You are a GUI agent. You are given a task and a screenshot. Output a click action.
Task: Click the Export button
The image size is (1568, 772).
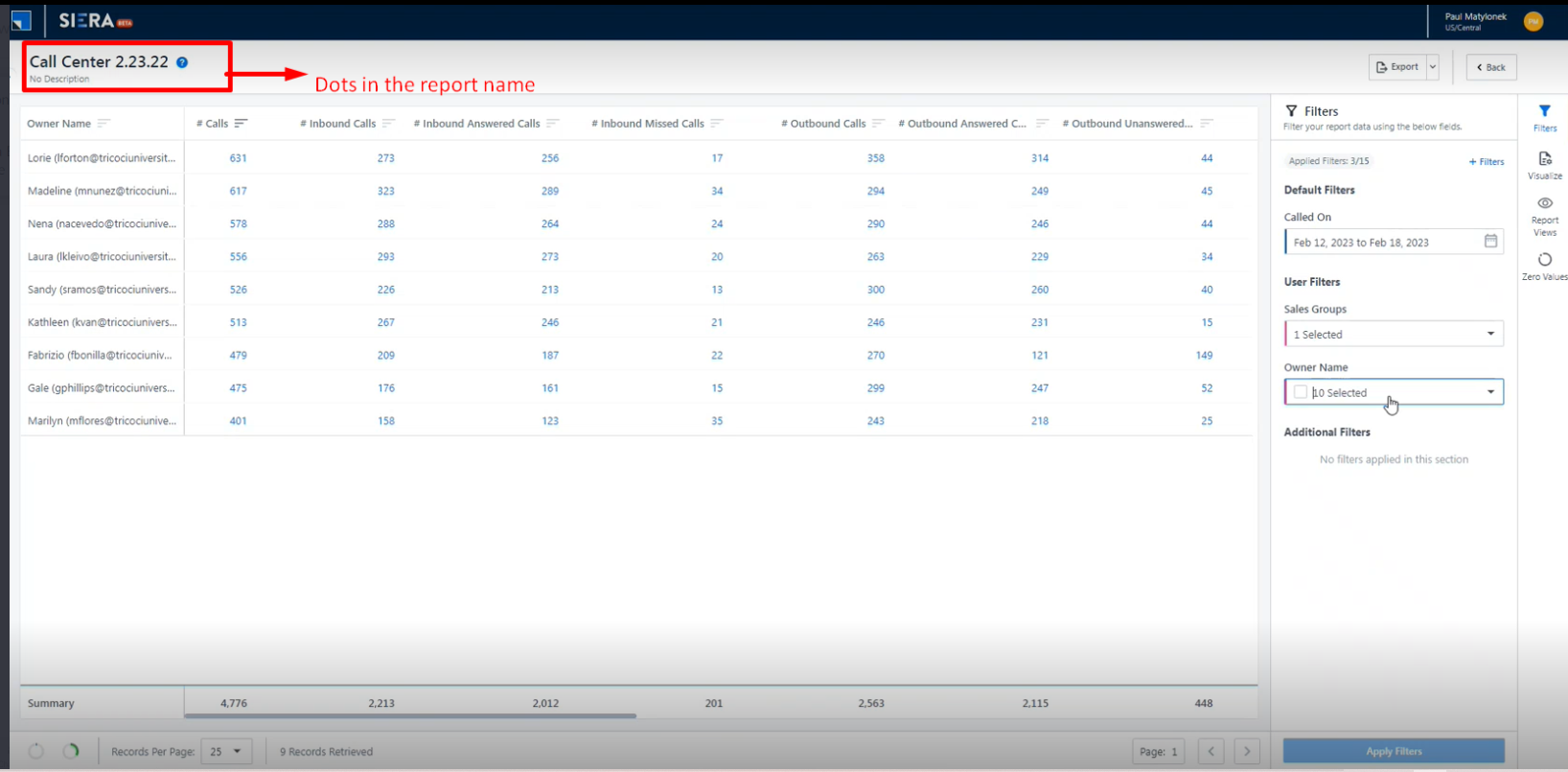tap(1397, 67)
